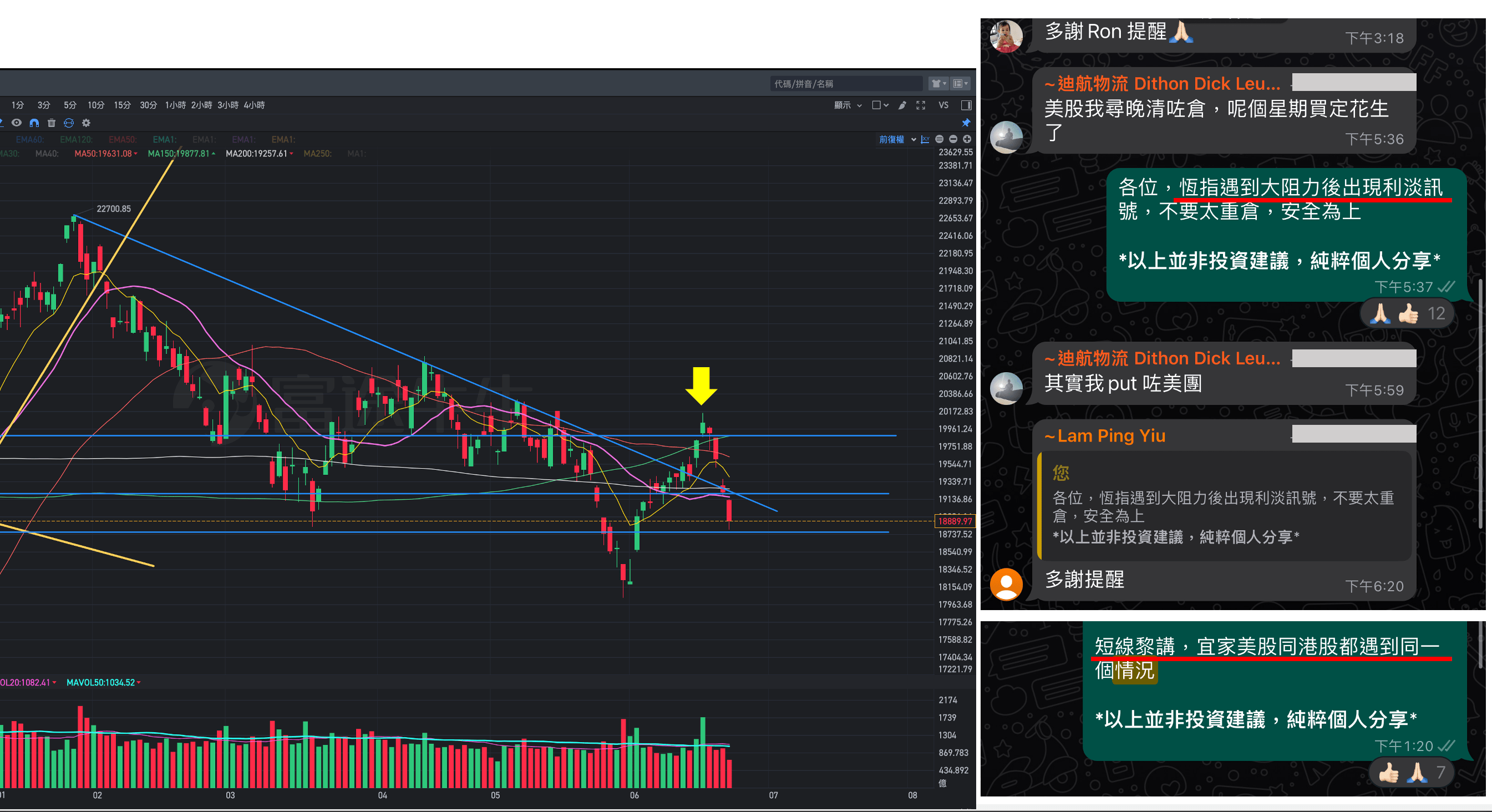1492x812 pixels.
Task: Click the blue sync drawings icon
Action: pyautogui.click(x=69, y=123)
